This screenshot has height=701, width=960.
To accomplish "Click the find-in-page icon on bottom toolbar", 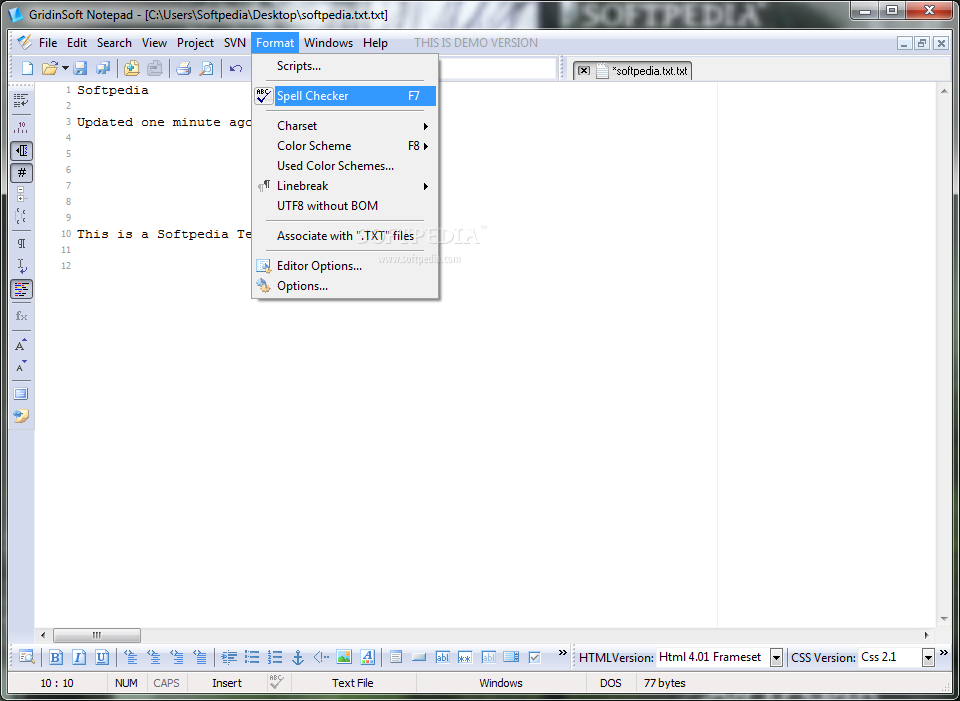I will 27,658.
